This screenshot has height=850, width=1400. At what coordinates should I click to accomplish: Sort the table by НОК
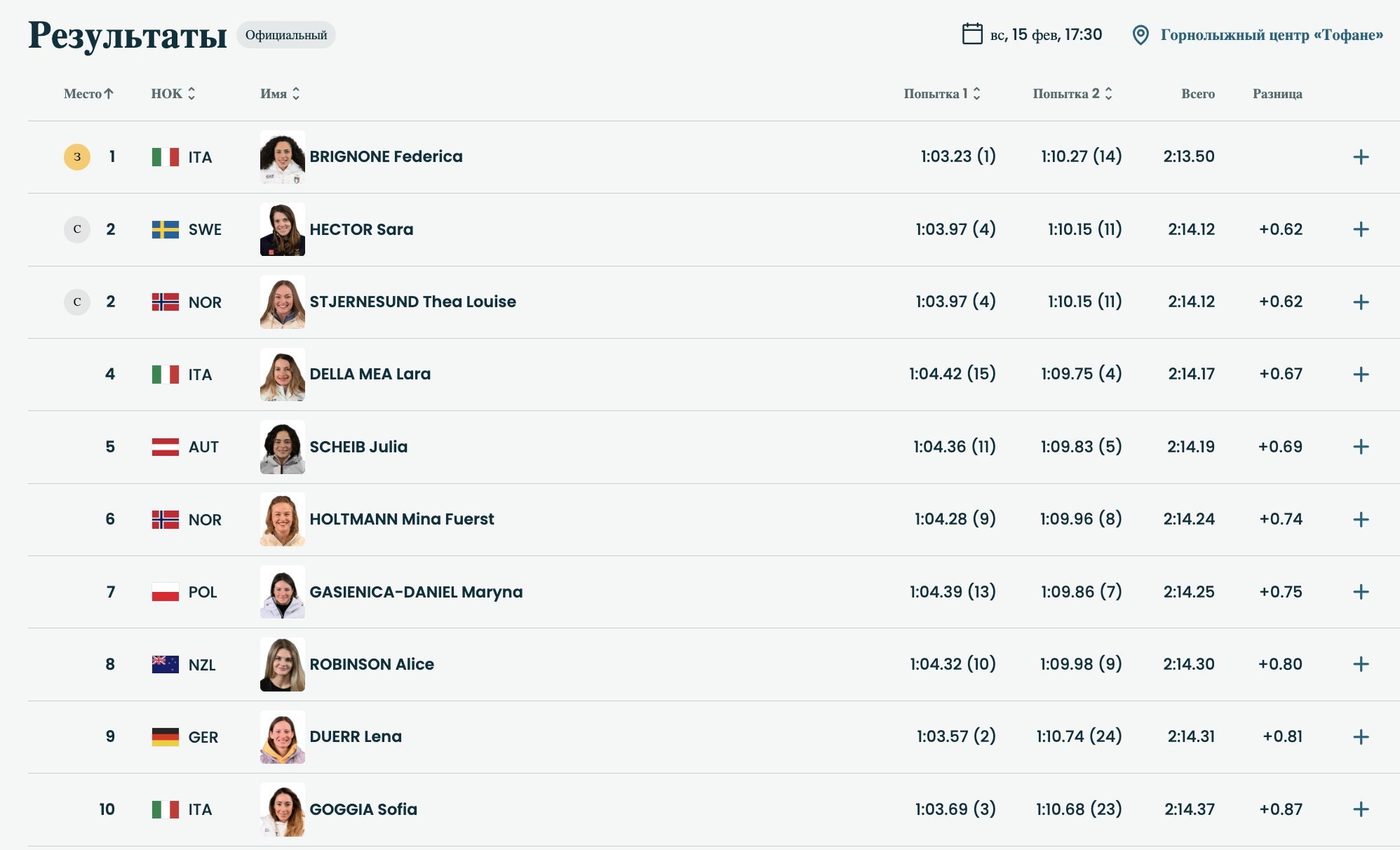coord(173,94)
